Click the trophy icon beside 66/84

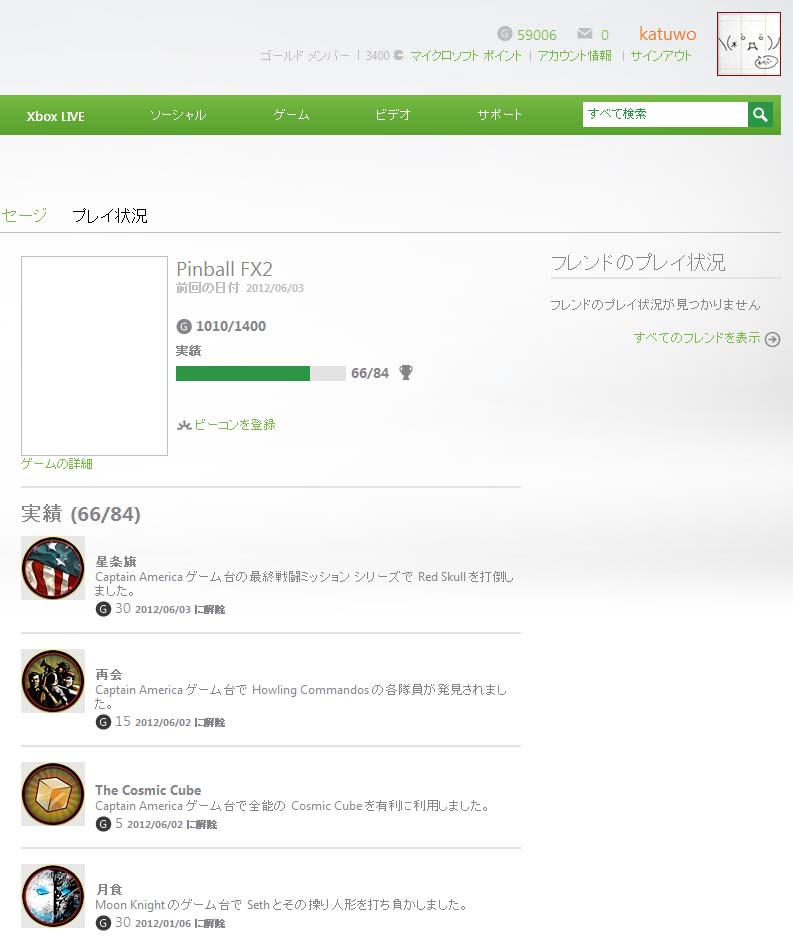coord(406,373)
